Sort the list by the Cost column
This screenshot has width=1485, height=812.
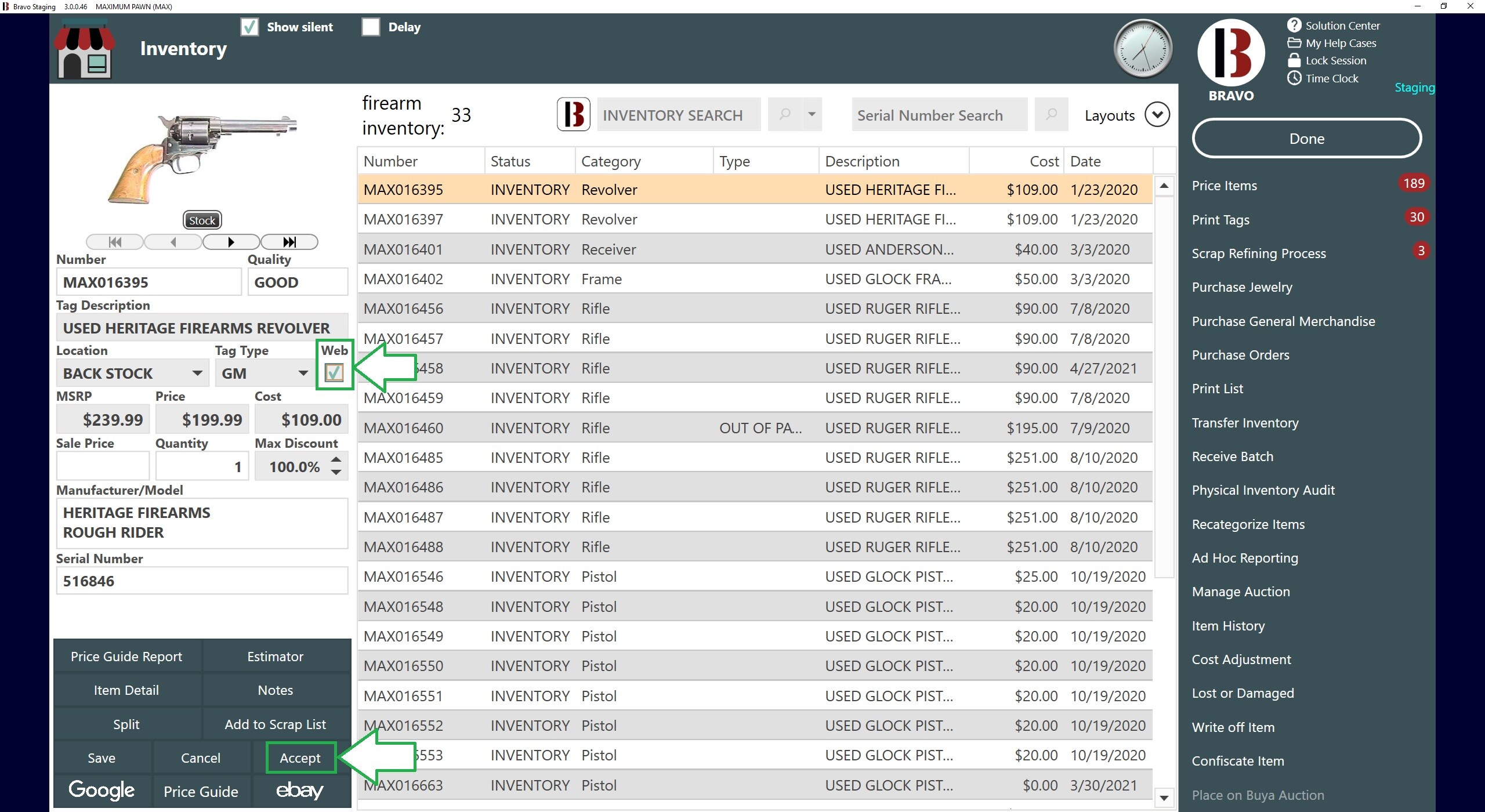click(1016, 161)
